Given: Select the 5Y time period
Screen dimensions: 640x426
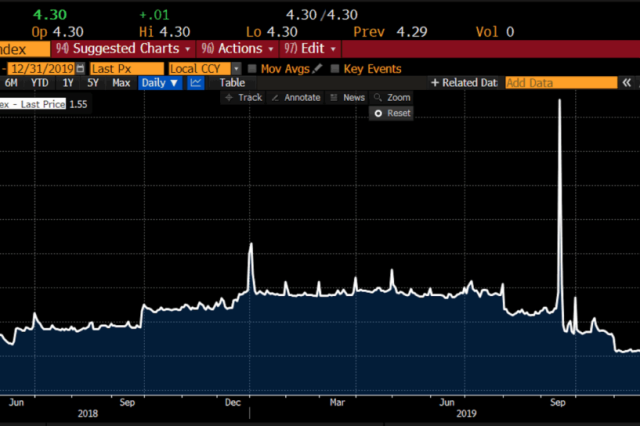Looking at the screenshot, I should (93, 84).
